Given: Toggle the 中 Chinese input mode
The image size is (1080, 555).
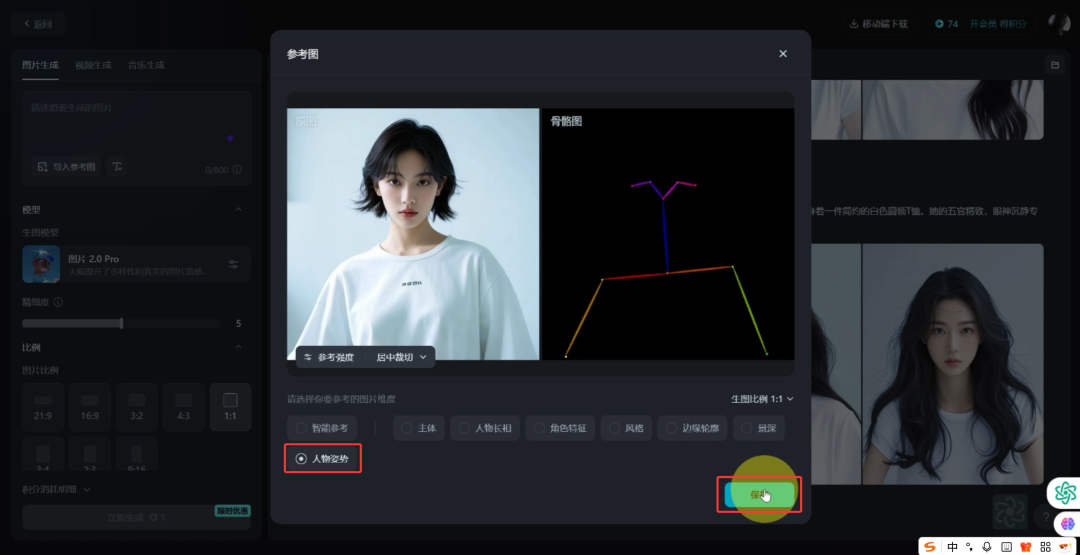Looking at the screenshot, I should tap(953, 547).
